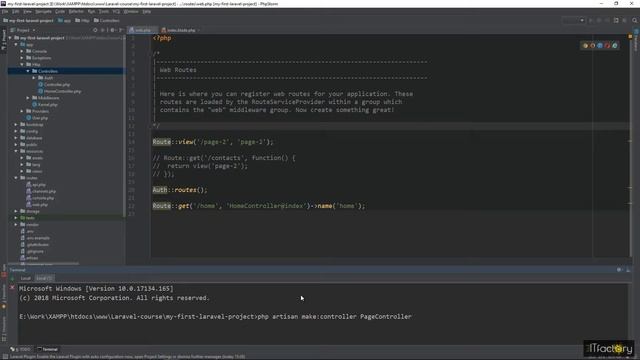Collapse the Controllers folder arrow
This screenshot has width=640, height=360.
point(28,71)
